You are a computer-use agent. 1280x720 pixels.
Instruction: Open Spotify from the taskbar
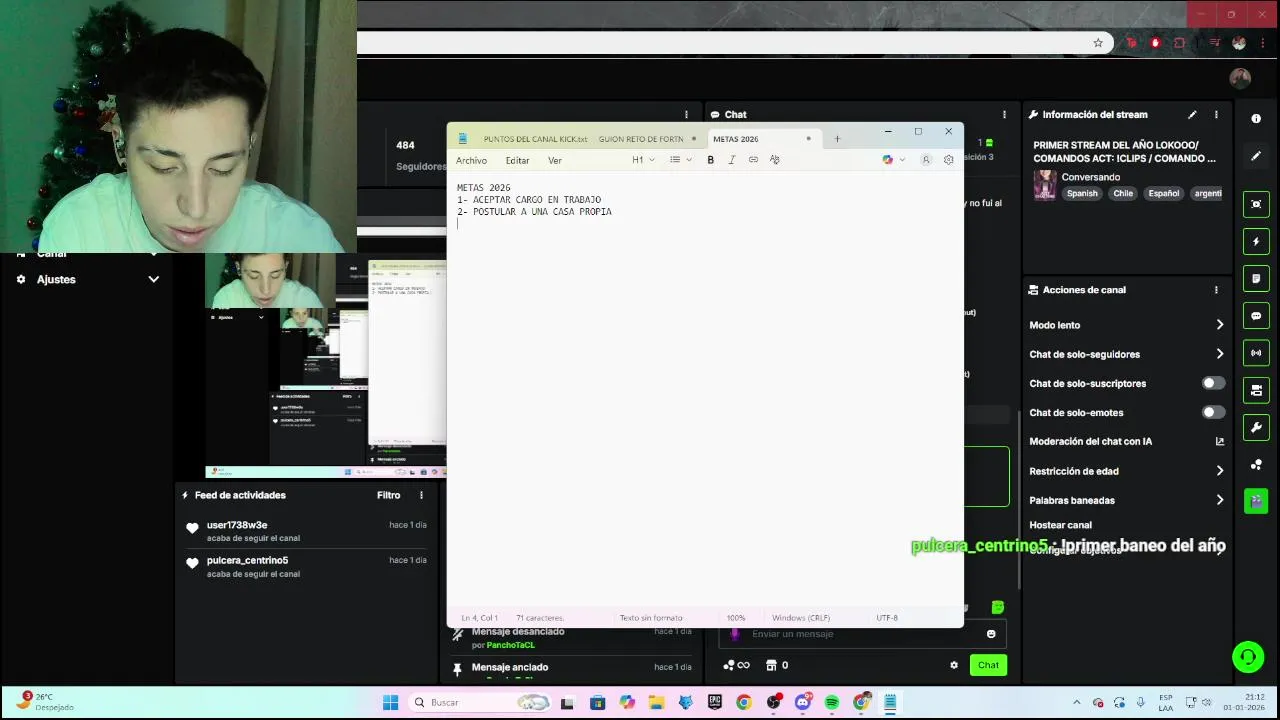tap(832, 703)
